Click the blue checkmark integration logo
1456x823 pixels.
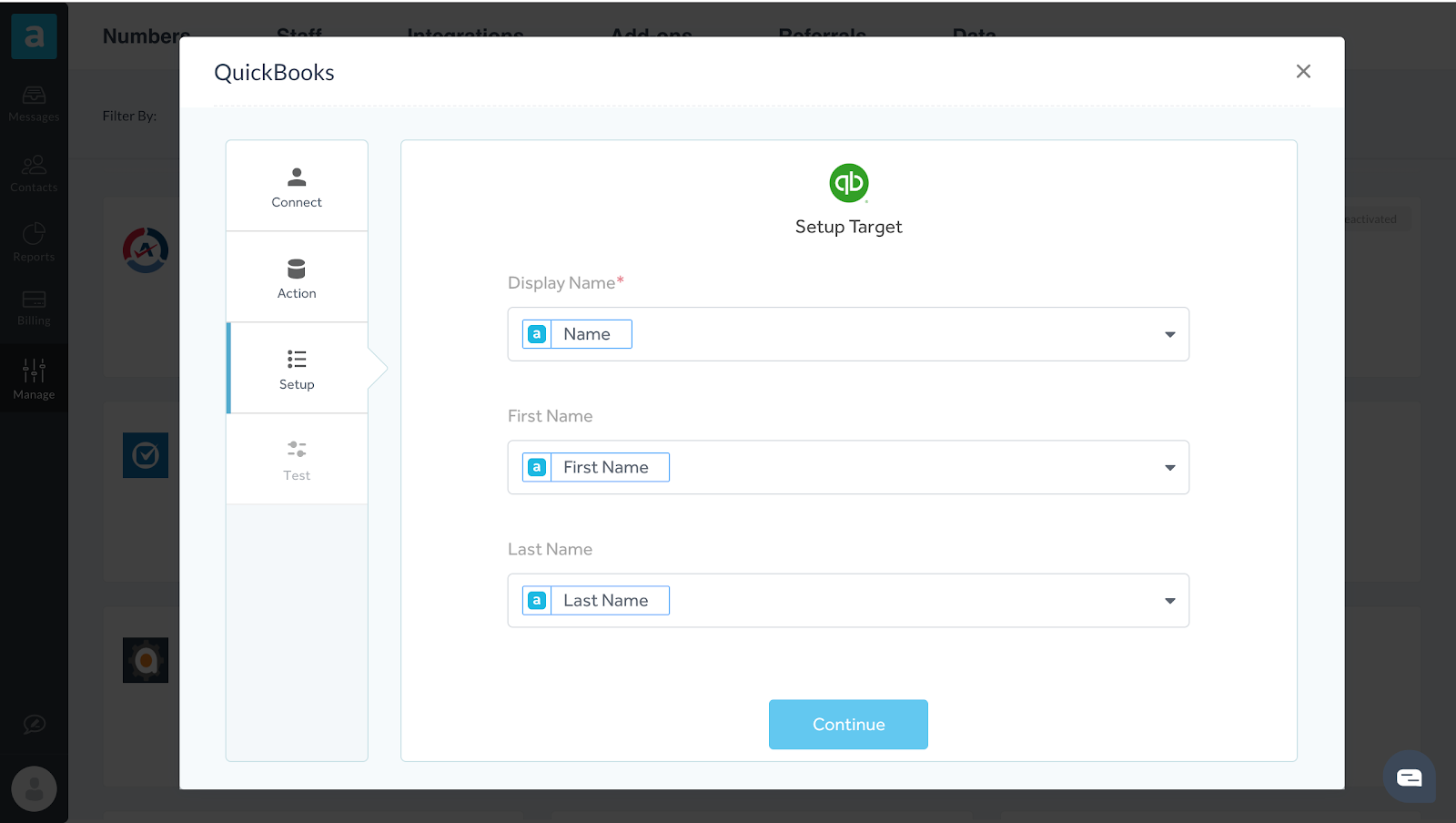[146, 455]
